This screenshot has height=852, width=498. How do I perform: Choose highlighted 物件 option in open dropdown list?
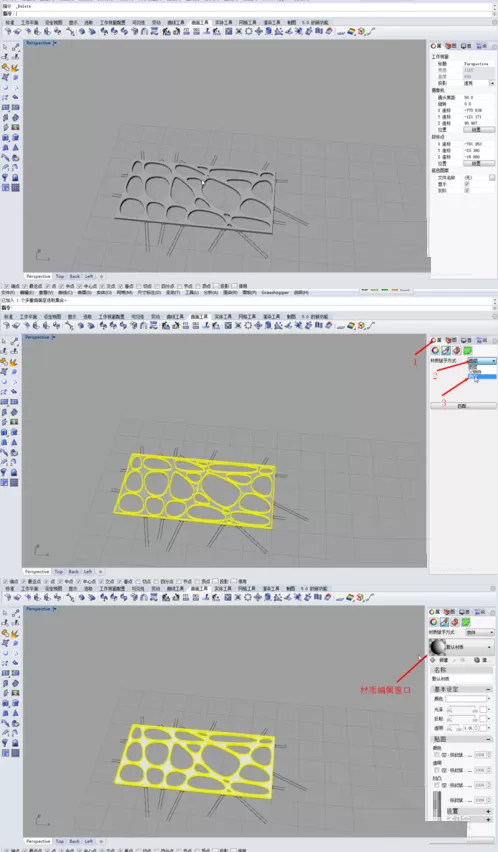tap(482, 377)
